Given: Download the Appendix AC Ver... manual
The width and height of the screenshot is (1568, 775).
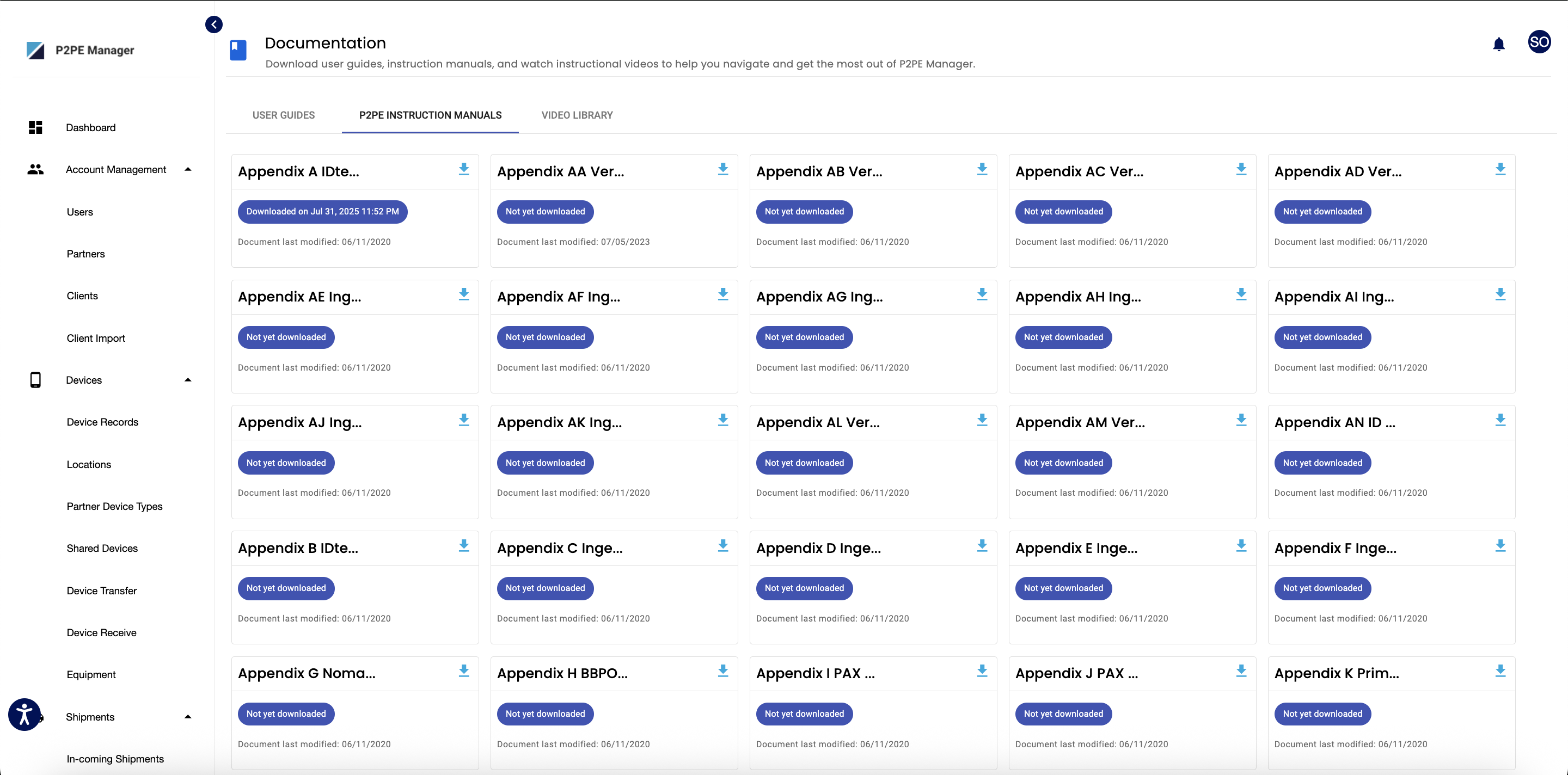Looking at the screenshot, I should click(x=1241, y=169).
